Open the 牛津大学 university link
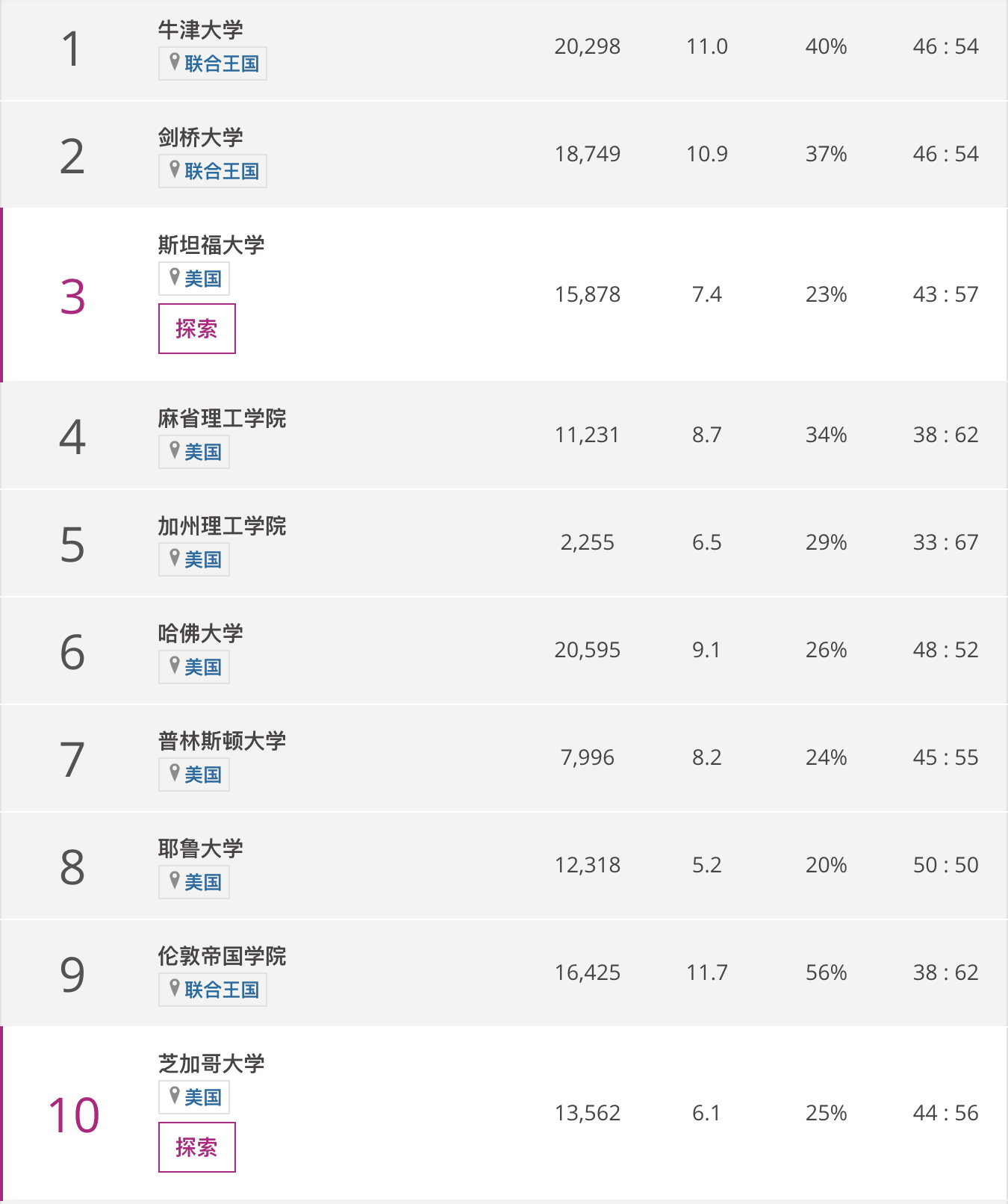This screenshot has height=1204, width=1008. click(200, 30)
